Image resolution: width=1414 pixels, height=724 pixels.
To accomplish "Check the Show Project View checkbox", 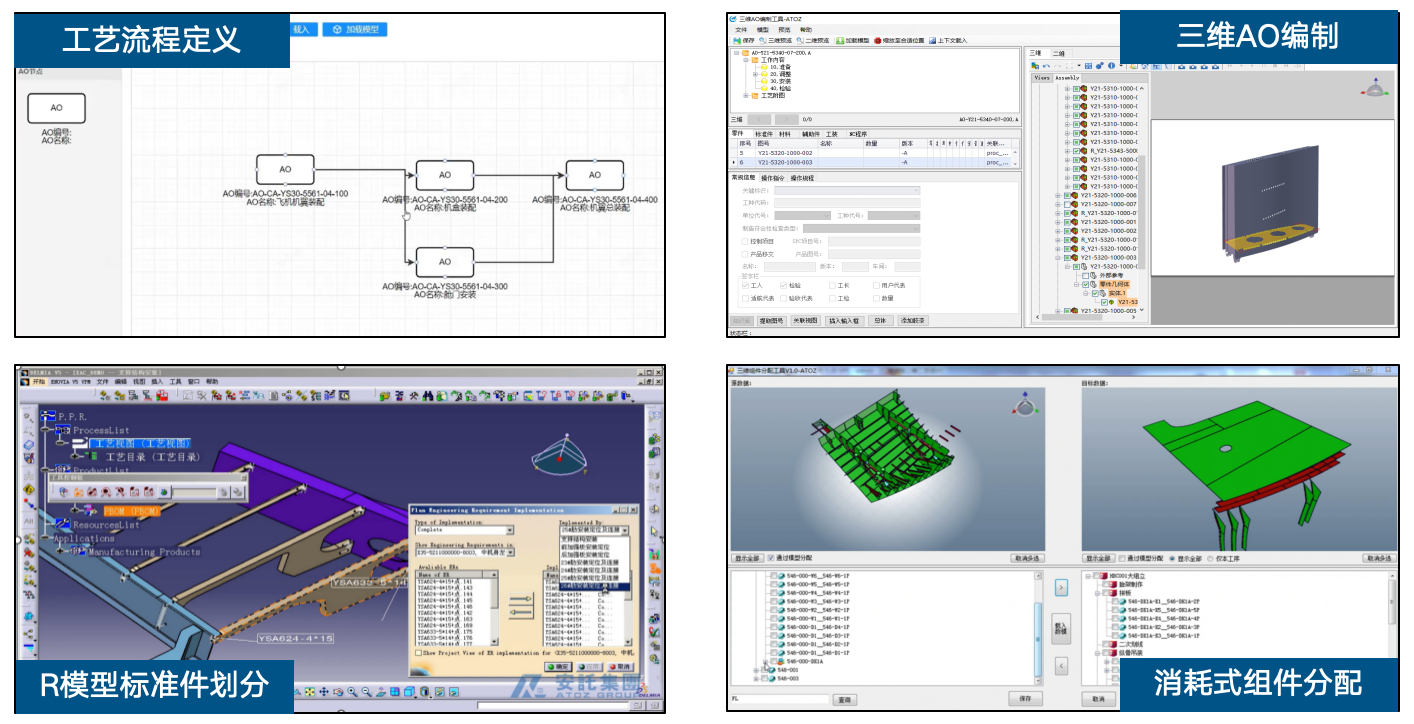I will (419, 653).
